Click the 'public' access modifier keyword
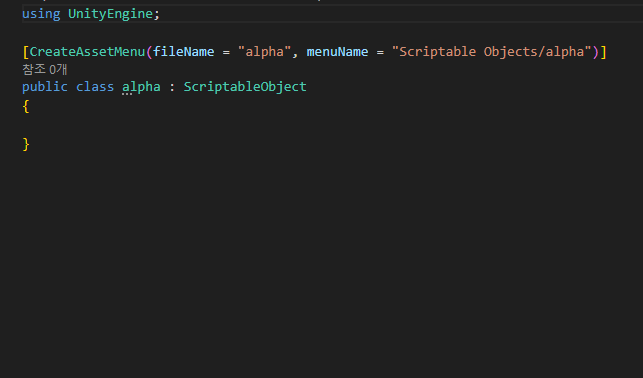This screenshot has width=643, height=378. 45,87
